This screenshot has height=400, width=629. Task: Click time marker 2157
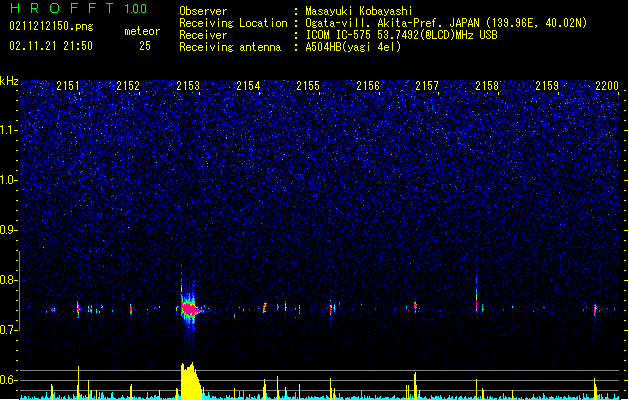427,85
